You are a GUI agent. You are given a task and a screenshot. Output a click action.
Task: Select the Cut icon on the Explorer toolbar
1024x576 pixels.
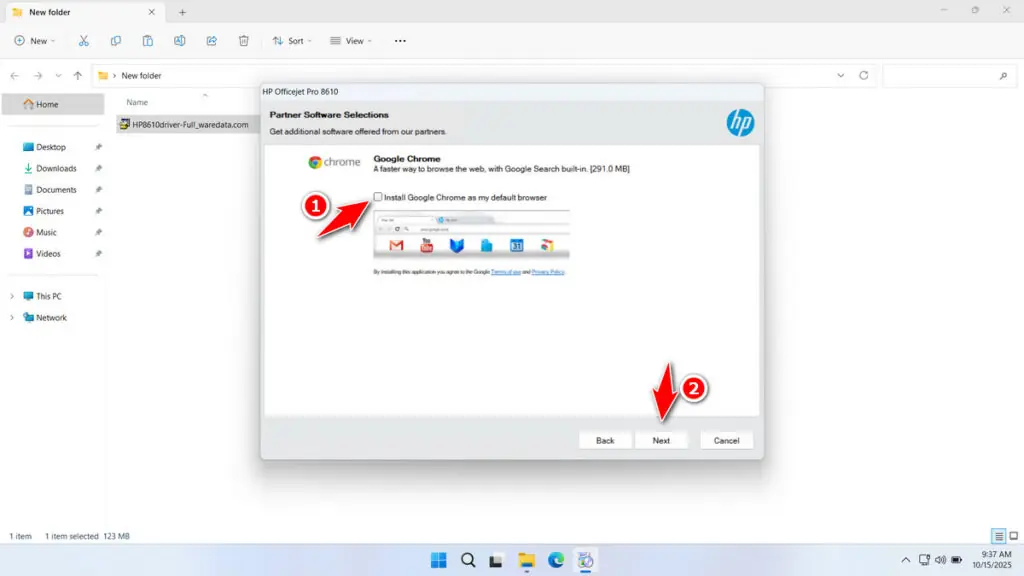pyautogui.click(x=84, y=40)
